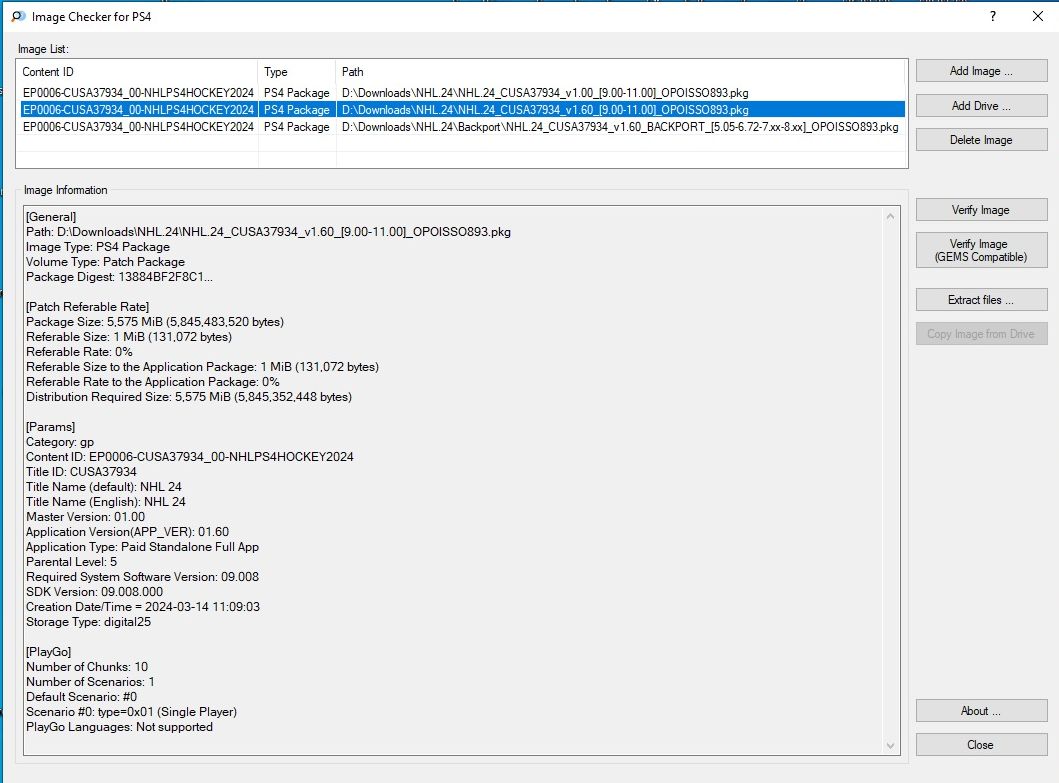Click the Content ID line under Params

pyautogui.click(x=190, y=457)
